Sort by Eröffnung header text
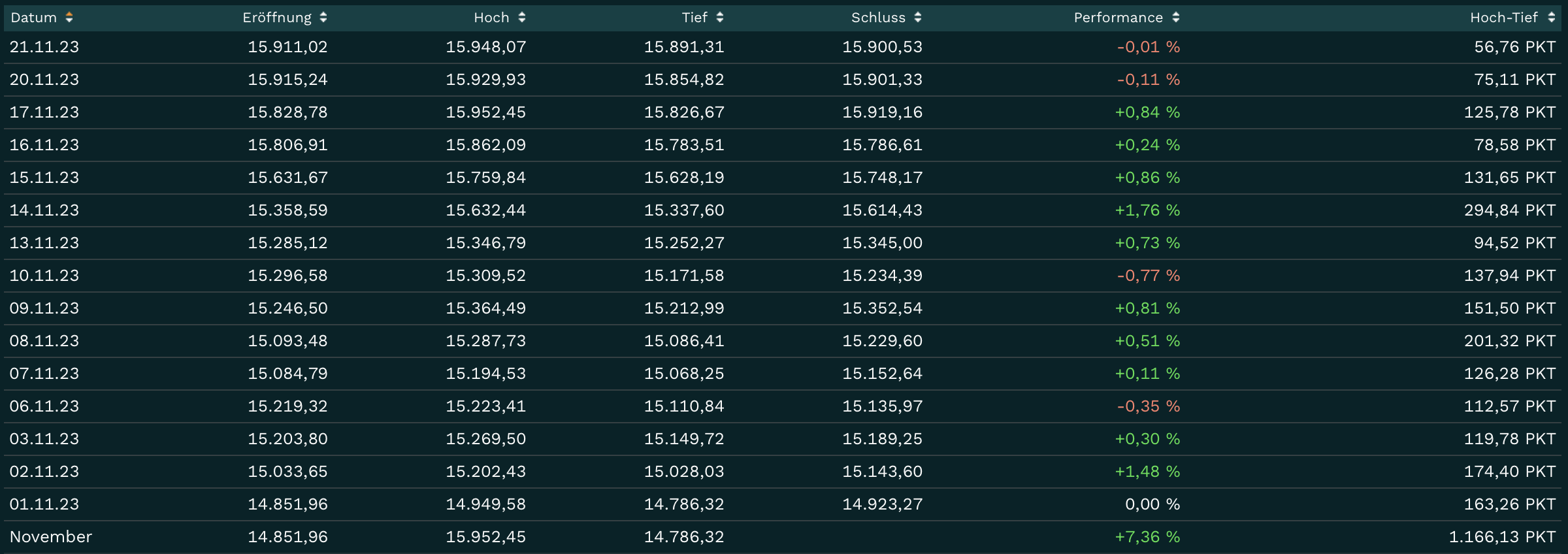Image resolution: width=1568 pixels, height=554 pixels. [x=277, y=18]
